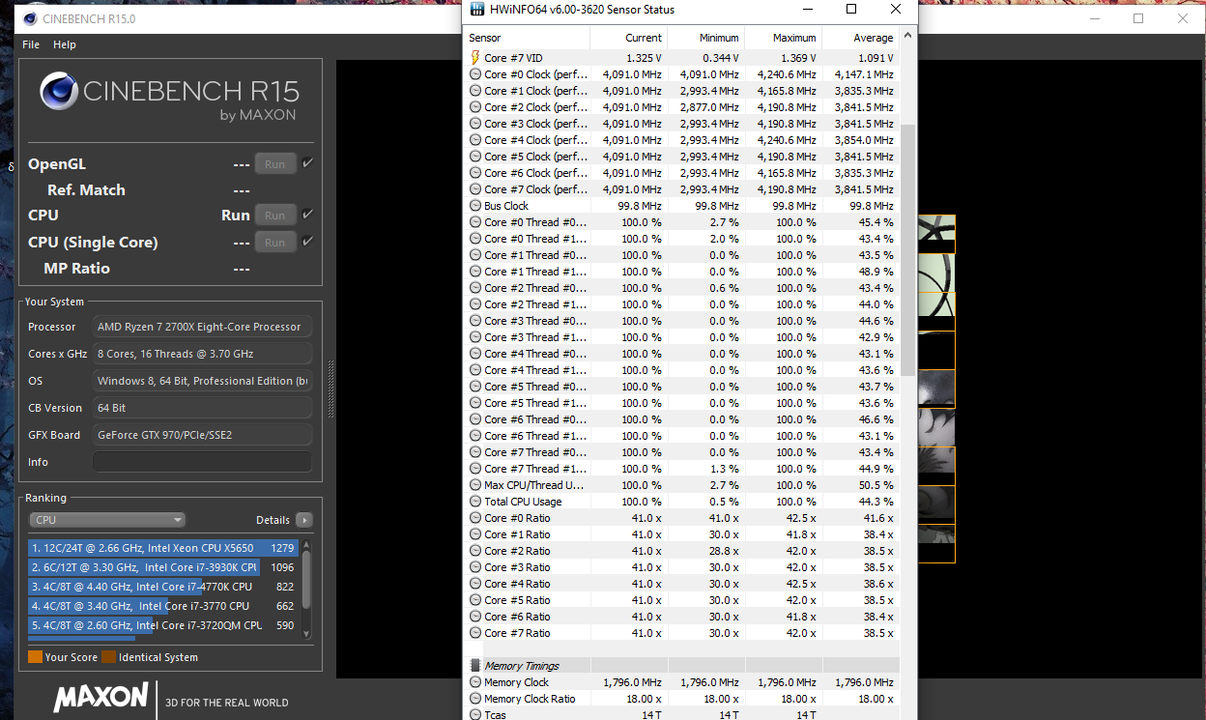Run the CPU (Single Core) test

[275, 242]
